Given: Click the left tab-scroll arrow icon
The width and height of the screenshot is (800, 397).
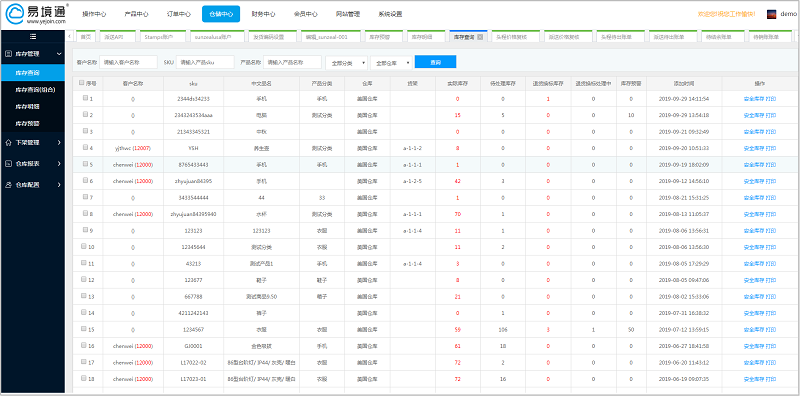Looking at the screenshot, I should click(69, 37).
